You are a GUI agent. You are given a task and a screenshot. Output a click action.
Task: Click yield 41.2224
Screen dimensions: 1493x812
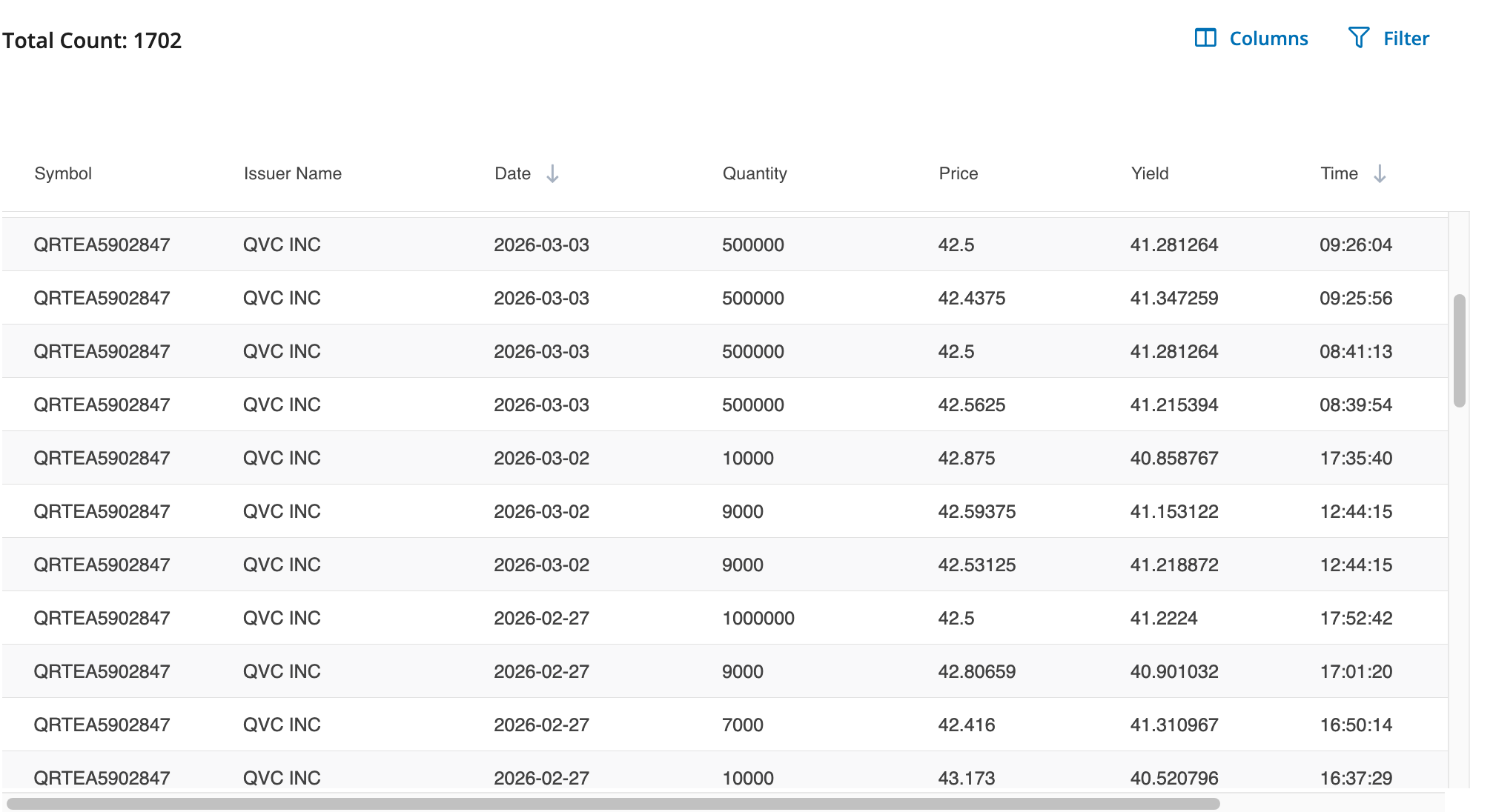(1164, 618)
